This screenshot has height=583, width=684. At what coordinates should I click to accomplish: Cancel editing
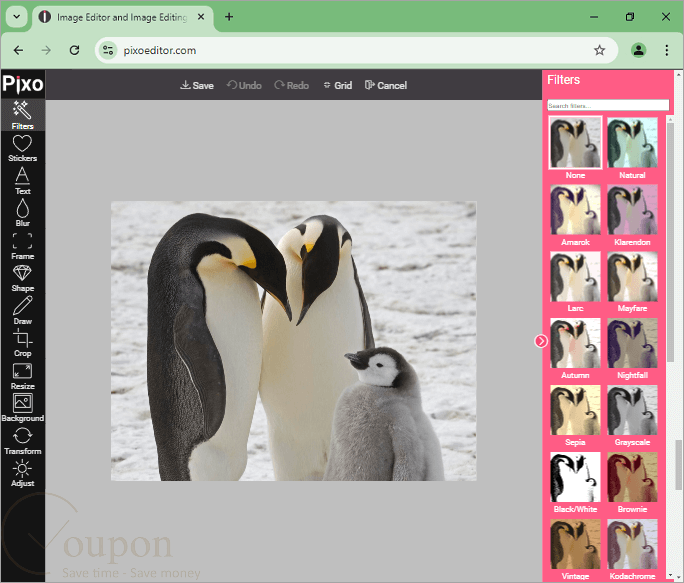click(x=386, y=85)
